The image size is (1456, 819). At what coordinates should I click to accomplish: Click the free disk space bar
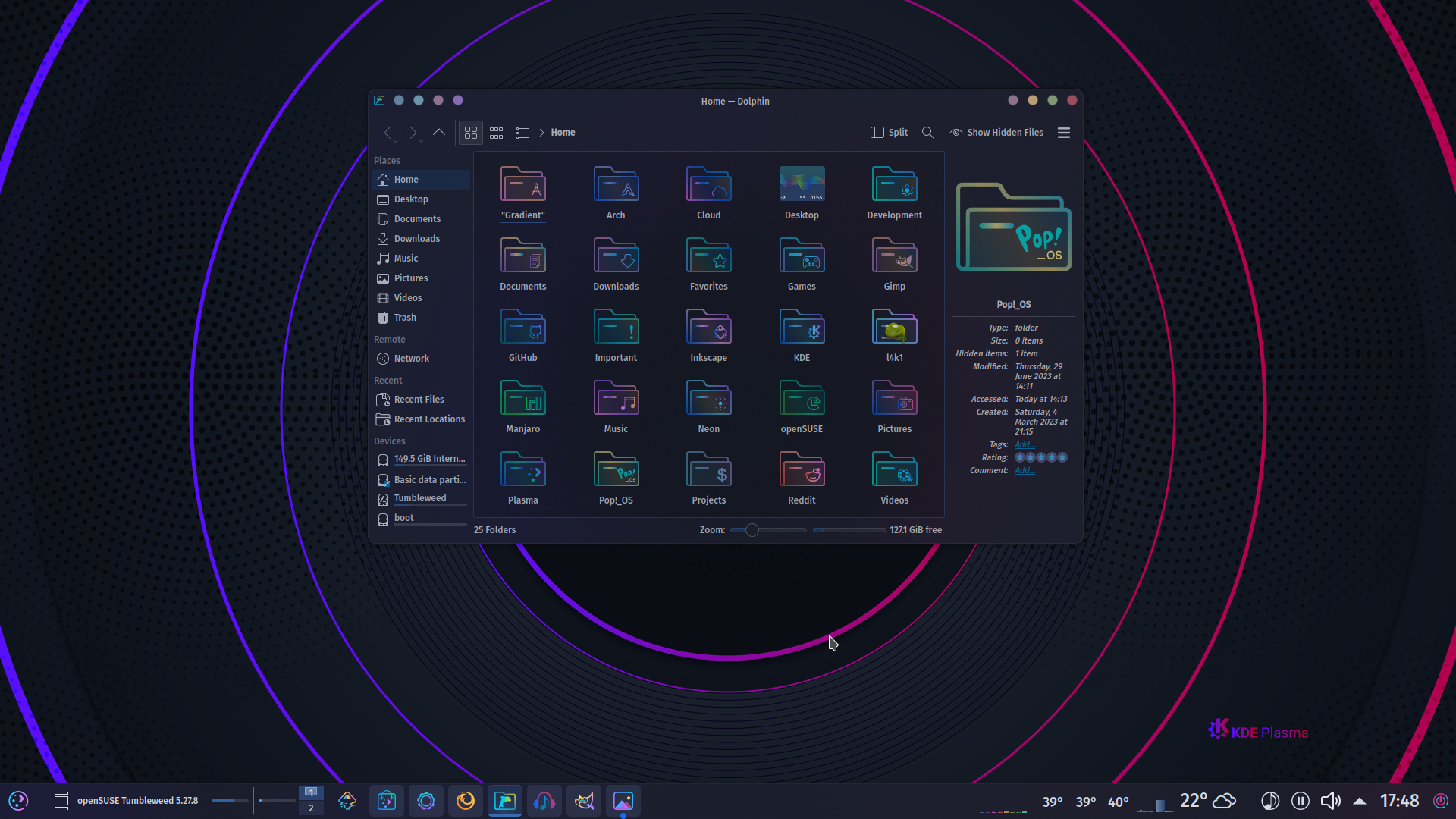849,530
